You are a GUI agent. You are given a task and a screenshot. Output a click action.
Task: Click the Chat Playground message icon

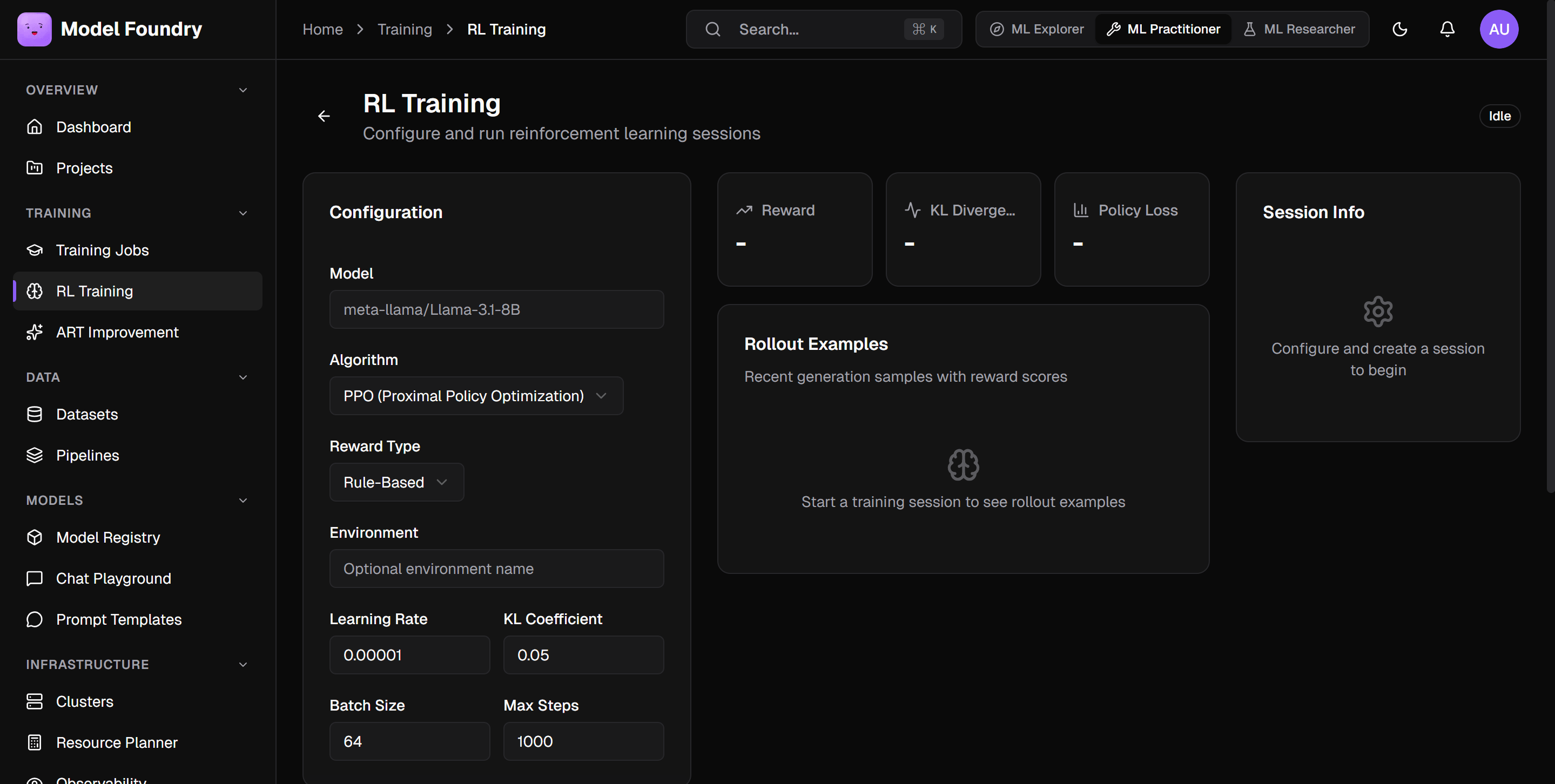coord(35,578)
